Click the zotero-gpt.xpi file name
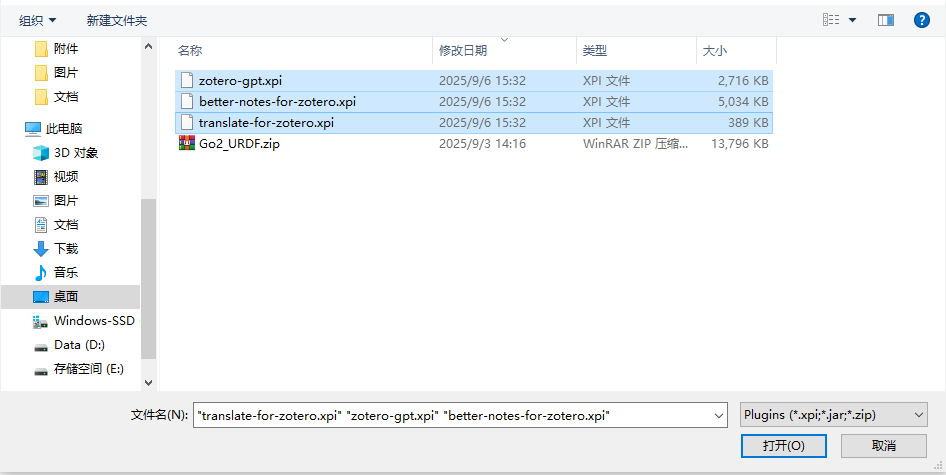This screenshot has width=946, height=475. (x=240, y=80)
